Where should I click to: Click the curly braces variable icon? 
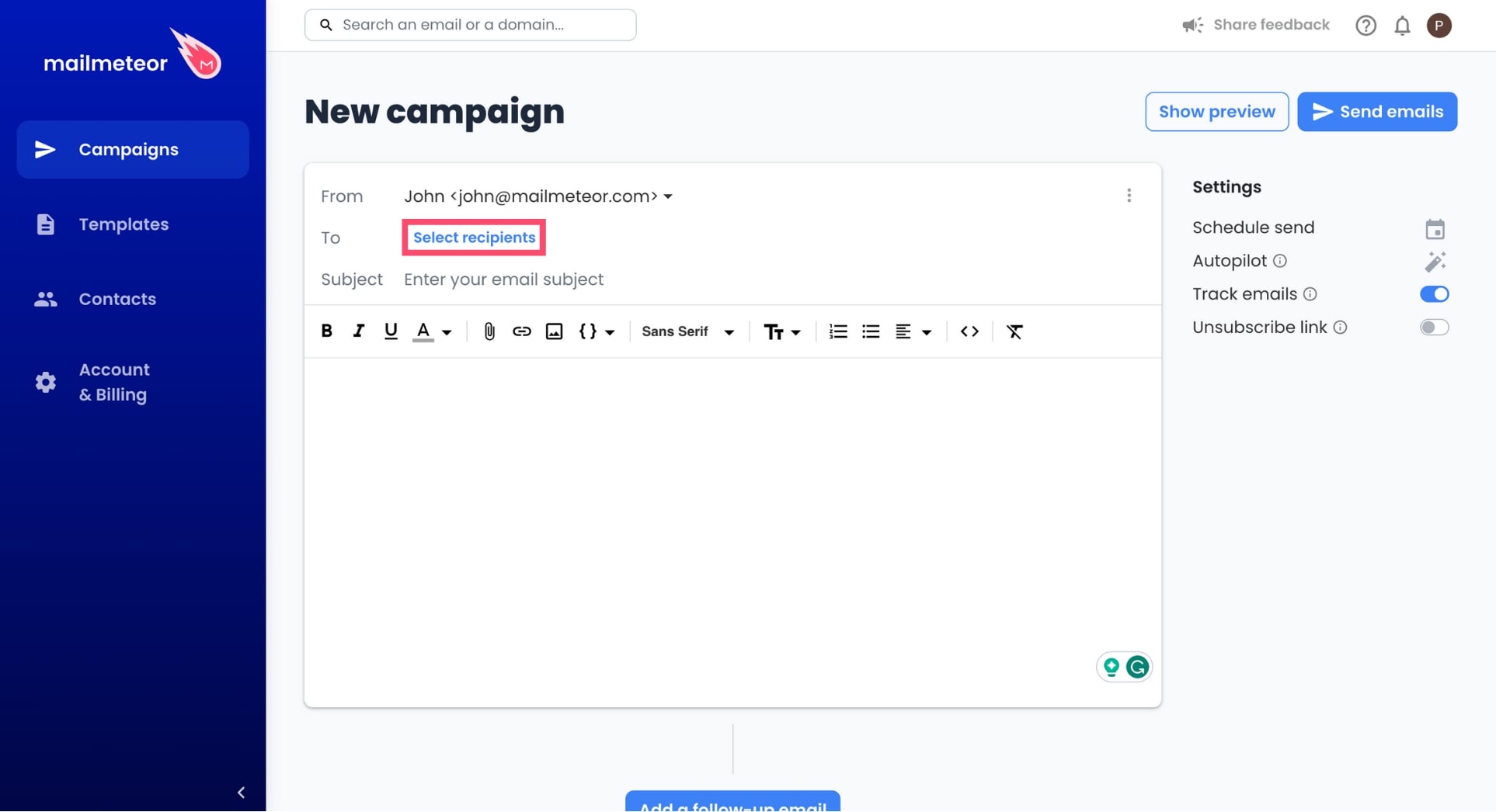point(588,331)
